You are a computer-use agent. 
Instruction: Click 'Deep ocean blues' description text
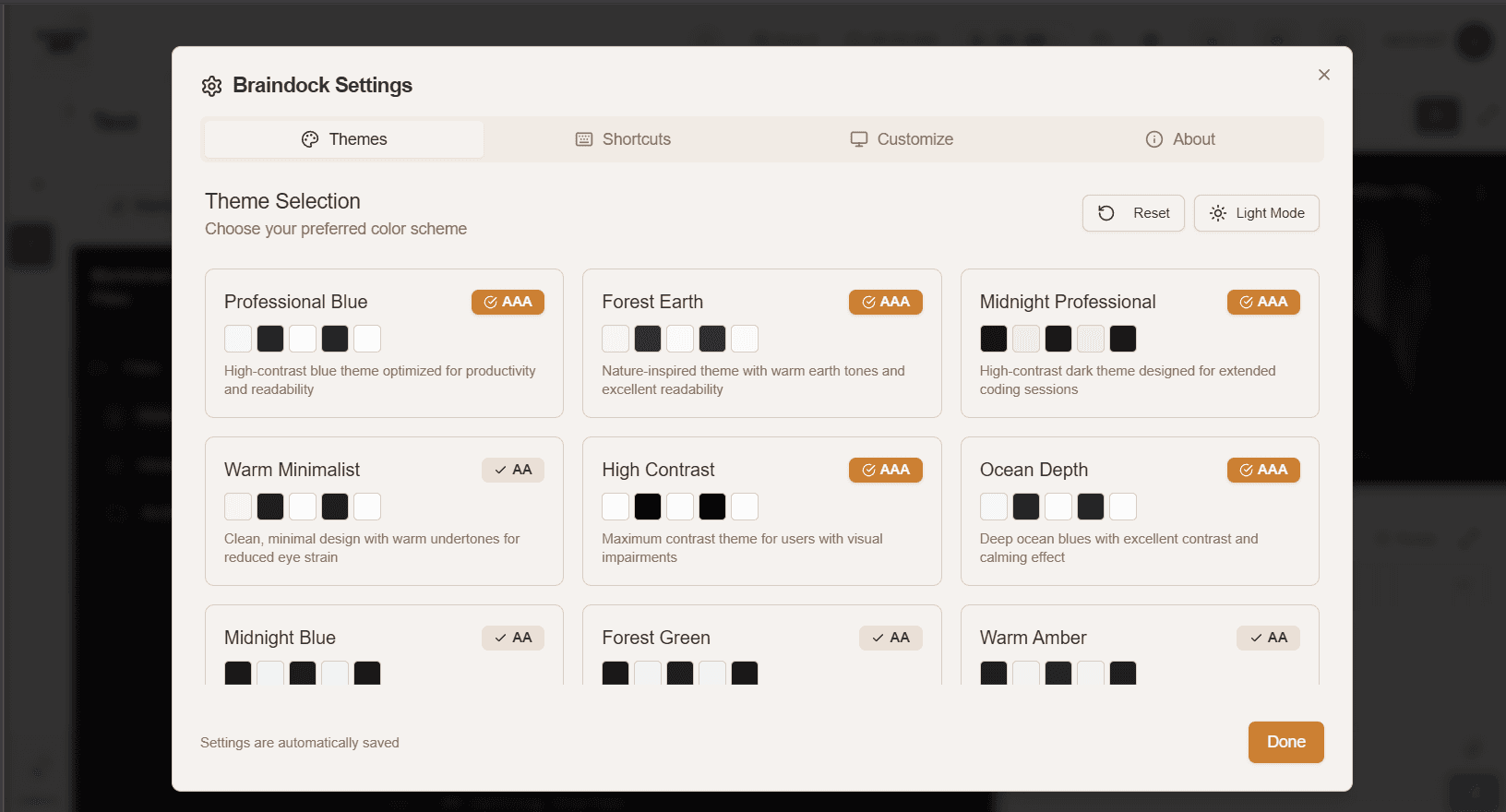[1118, 548]
